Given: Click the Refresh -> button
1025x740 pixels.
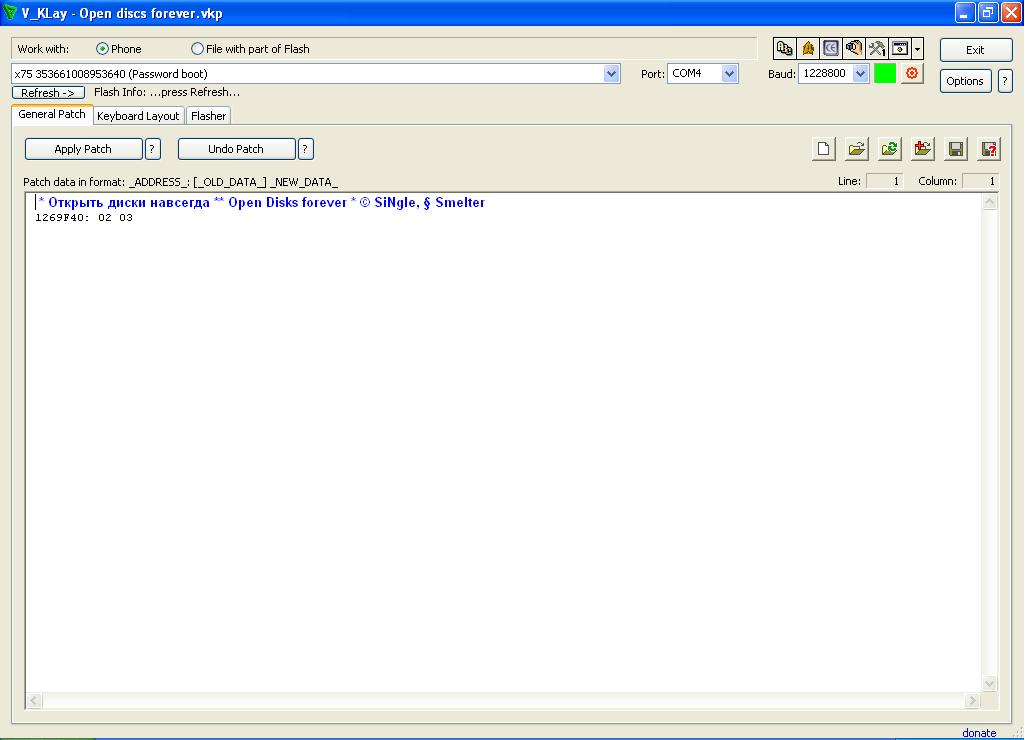Looking at the screenshot, I should [48, 93].
